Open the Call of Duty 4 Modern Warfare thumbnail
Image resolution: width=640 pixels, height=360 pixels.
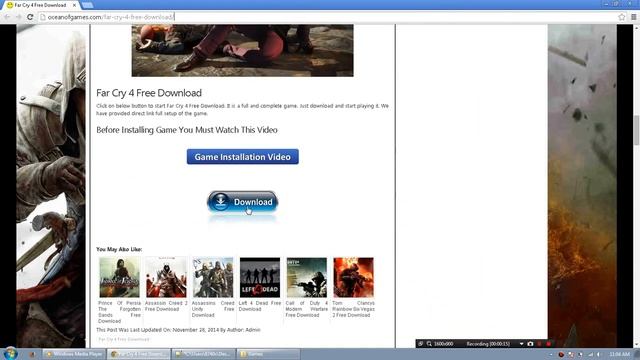(x=307, y=277)
